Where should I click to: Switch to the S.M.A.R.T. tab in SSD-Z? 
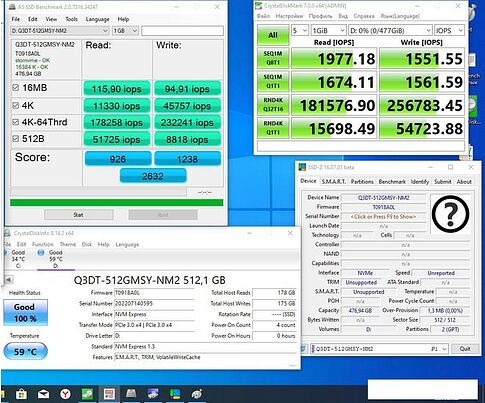coord(334,182)
